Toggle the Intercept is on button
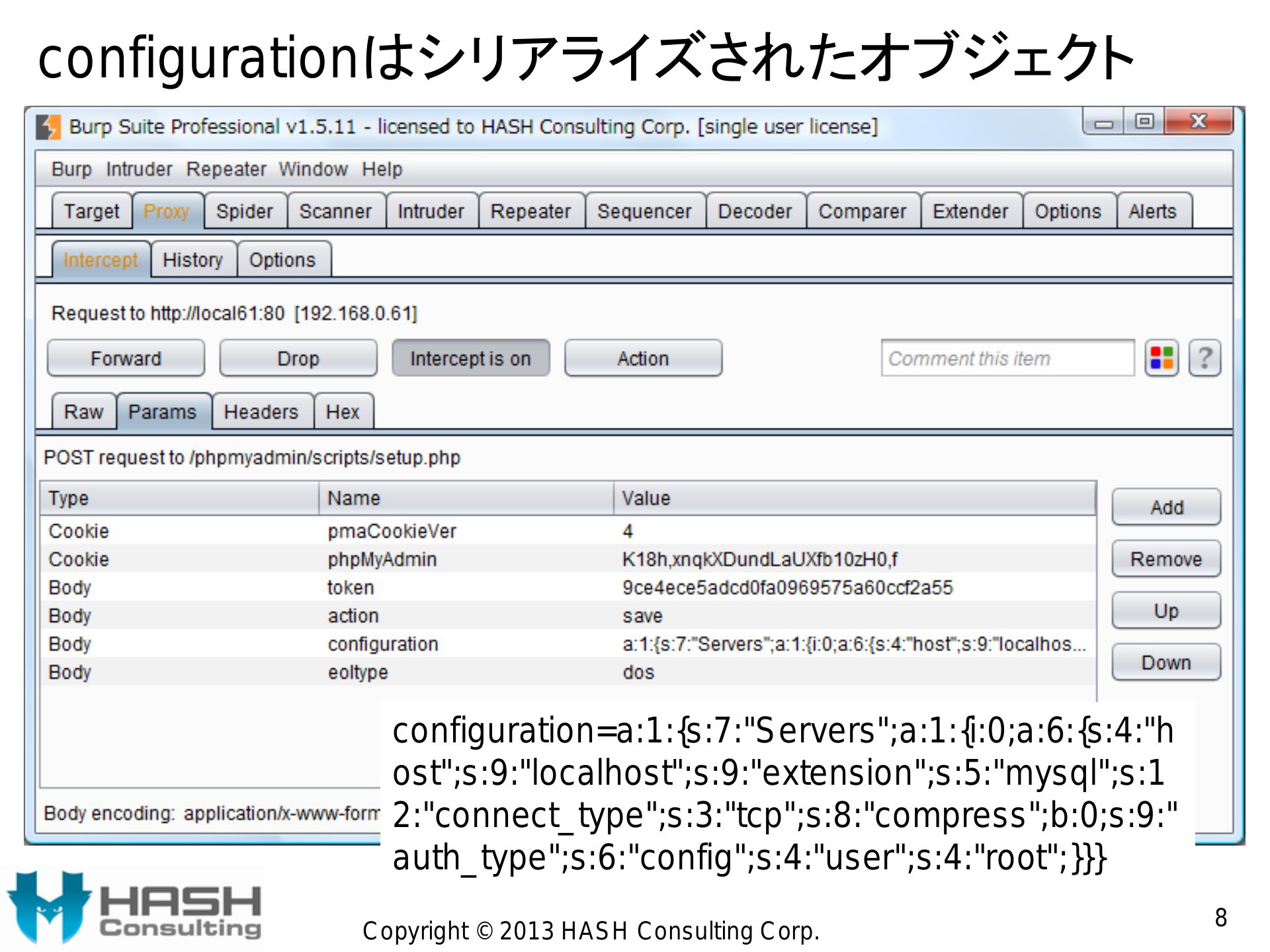 pos(470,358)
